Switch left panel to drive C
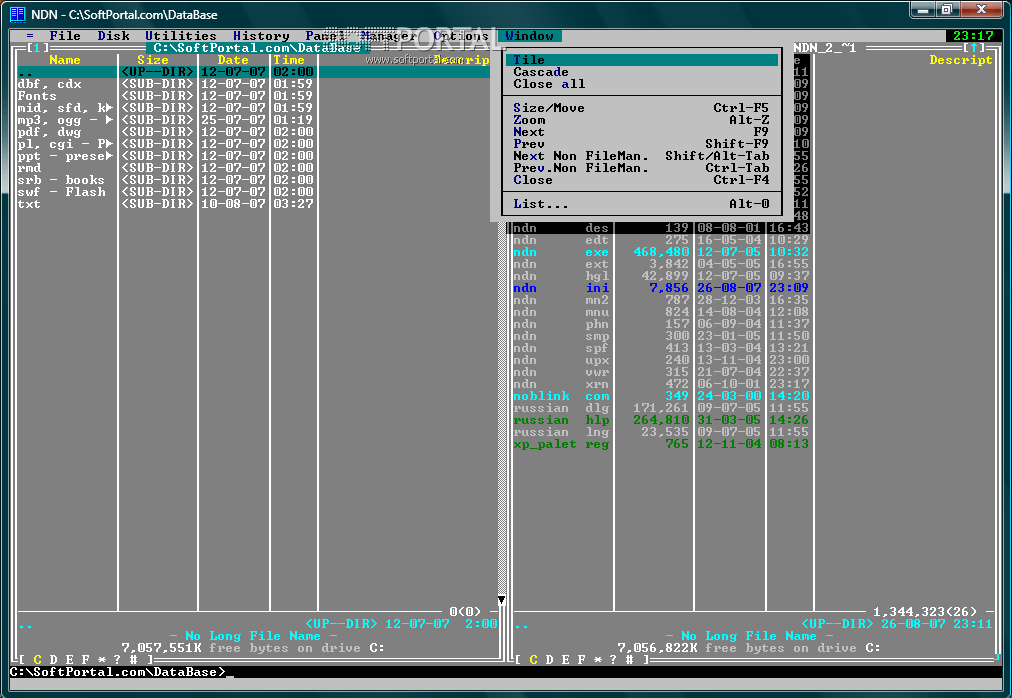Viewport: 1012px width, 698px height. (37, 659)
